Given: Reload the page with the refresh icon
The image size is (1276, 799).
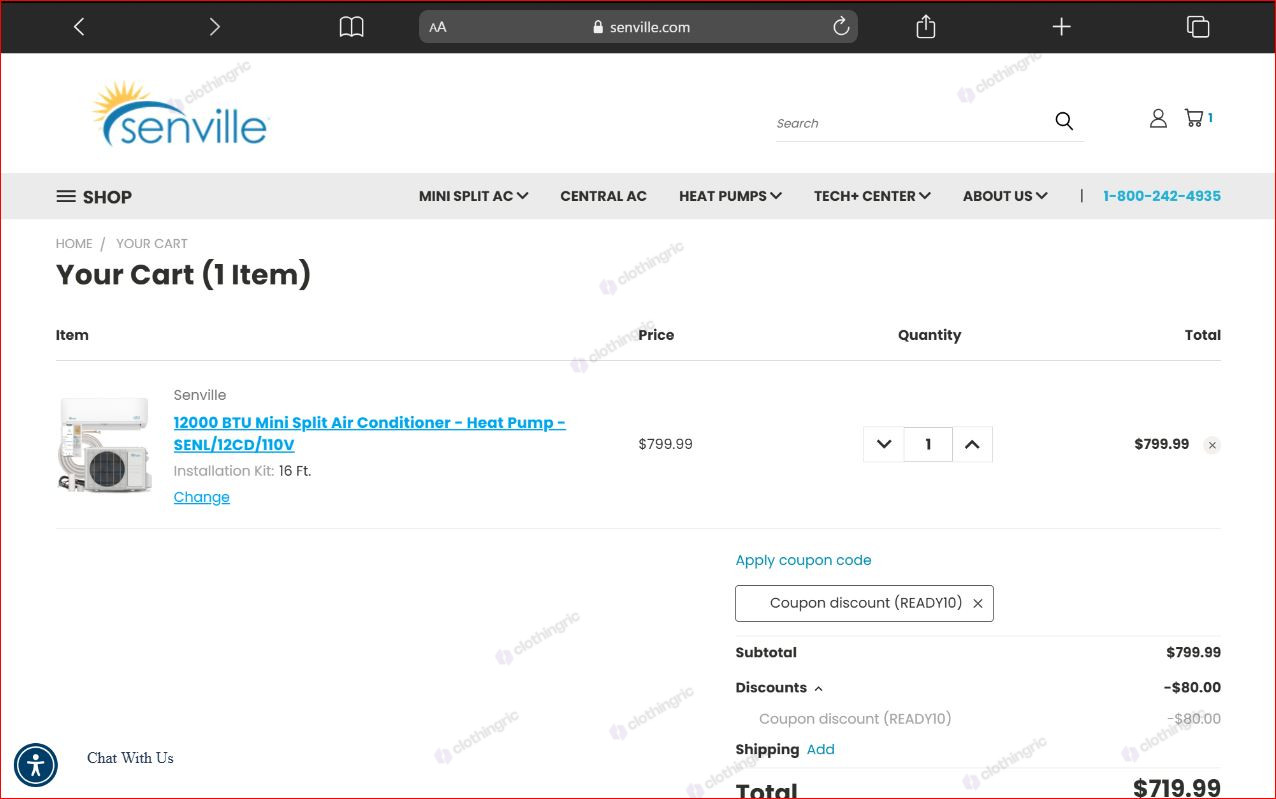Looking at the screenshot, I should 841,27.
